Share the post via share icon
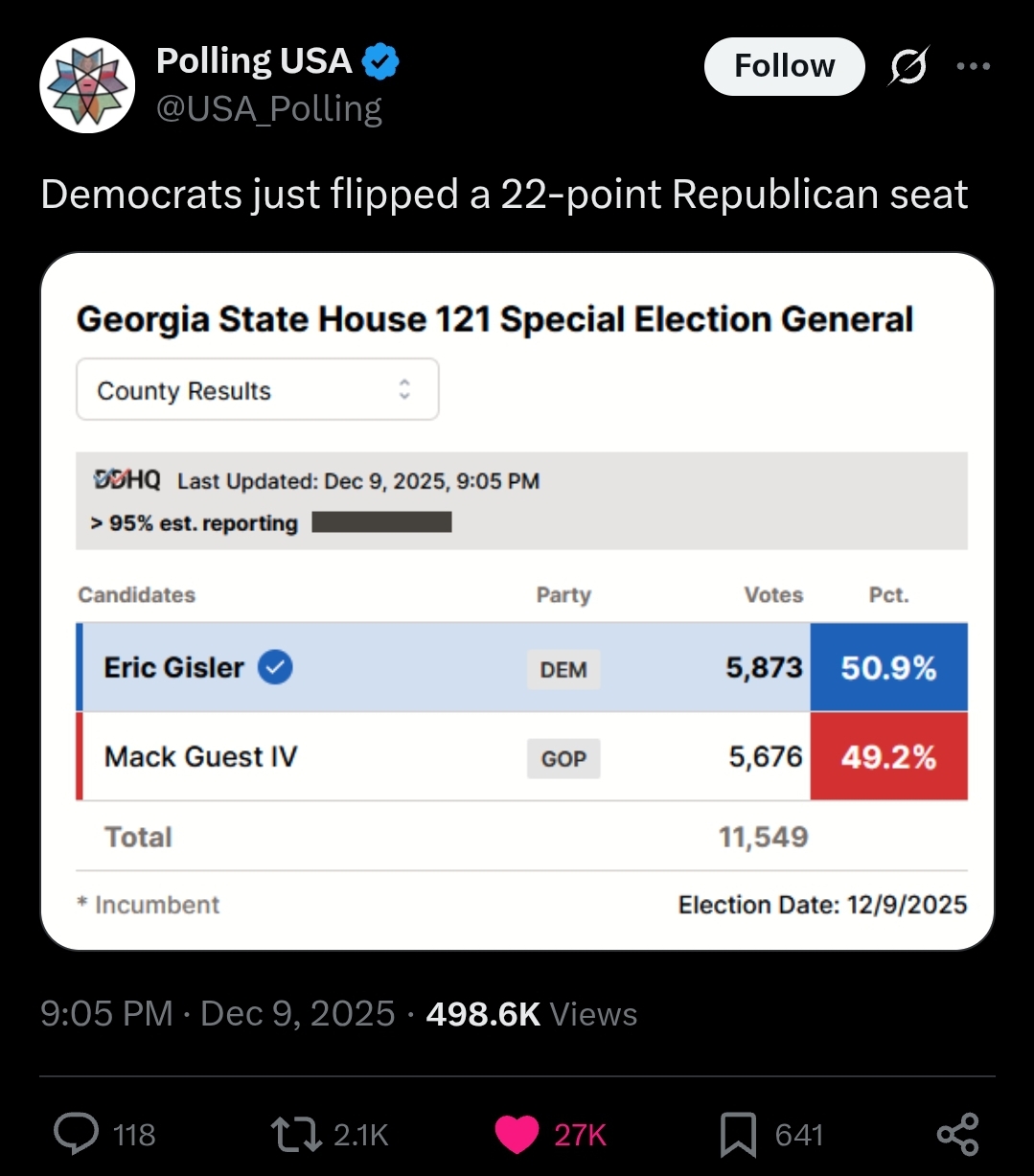Image resolution: width=1034 pixels, height=1176 pixels. tap(957, 1135)
